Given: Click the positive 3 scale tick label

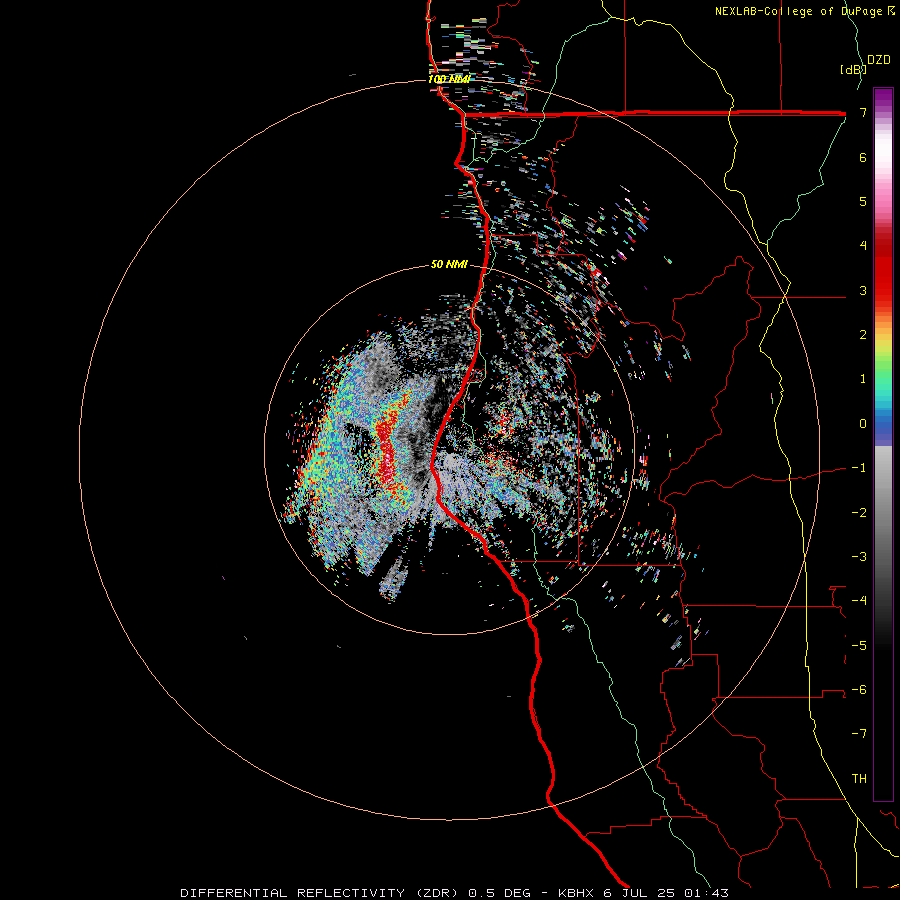Looking at the screenshot, I should pyautogui.click(x=863, y=290).
